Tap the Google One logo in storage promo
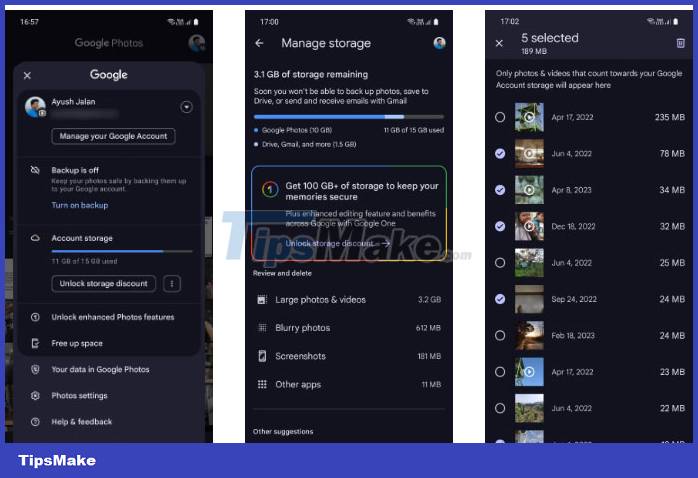This screenshot has width=698, height=478. tap(270, 189)
